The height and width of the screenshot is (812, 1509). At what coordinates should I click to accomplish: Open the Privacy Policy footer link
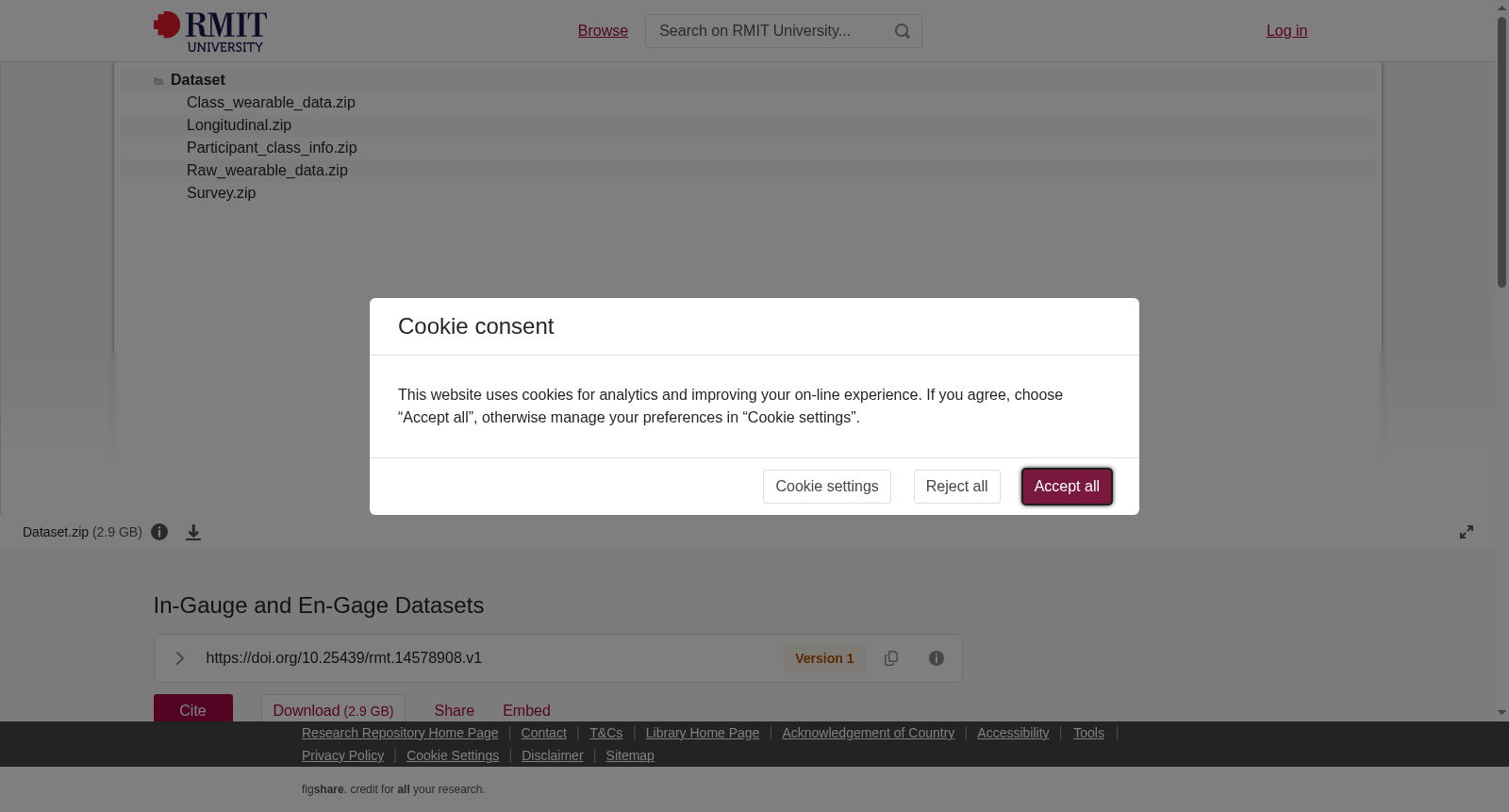pos(343,755)
